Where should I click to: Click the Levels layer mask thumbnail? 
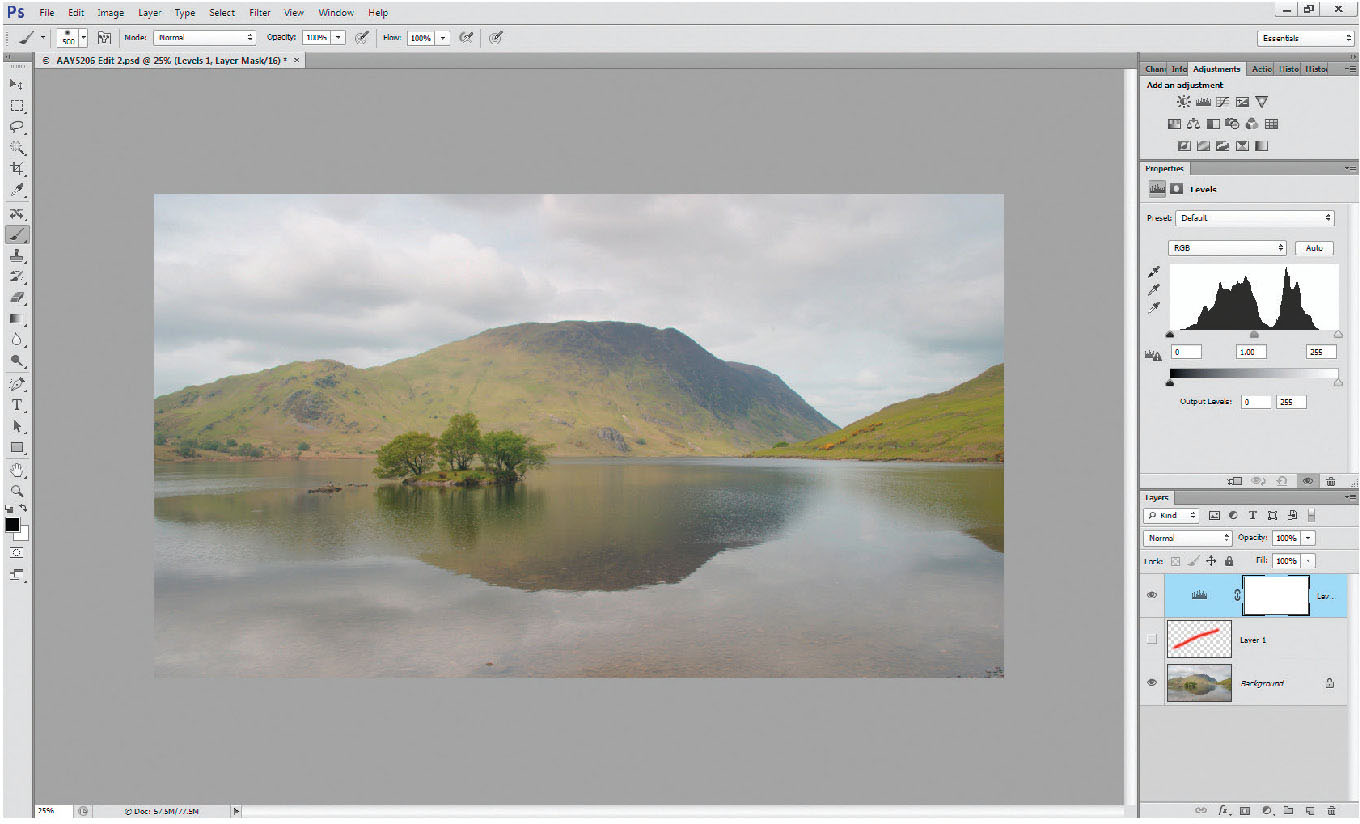pyautogui.click(x=1276, y=595)
